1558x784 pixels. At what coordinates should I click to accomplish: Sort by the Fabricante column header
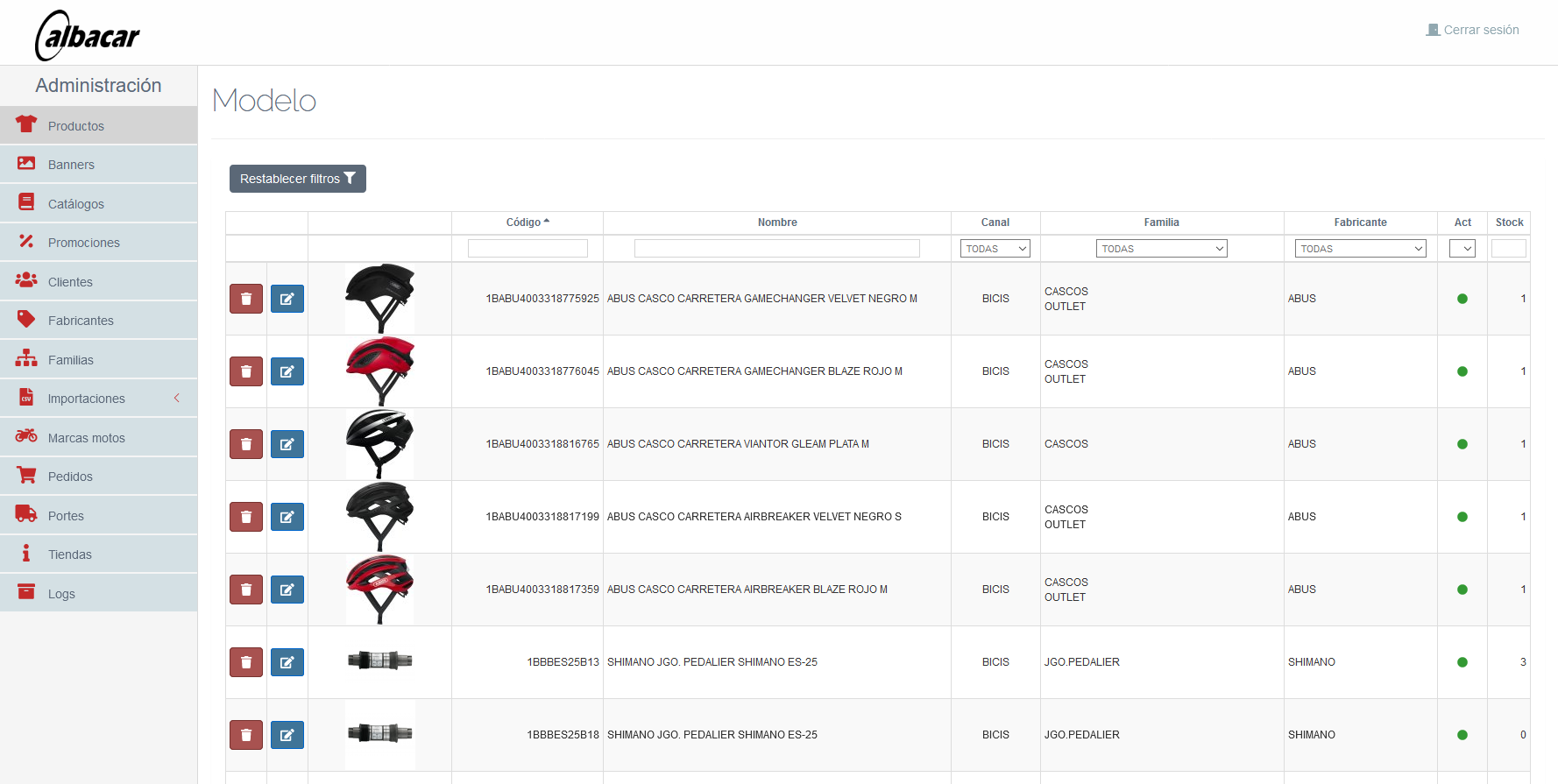coord(1361,222)
